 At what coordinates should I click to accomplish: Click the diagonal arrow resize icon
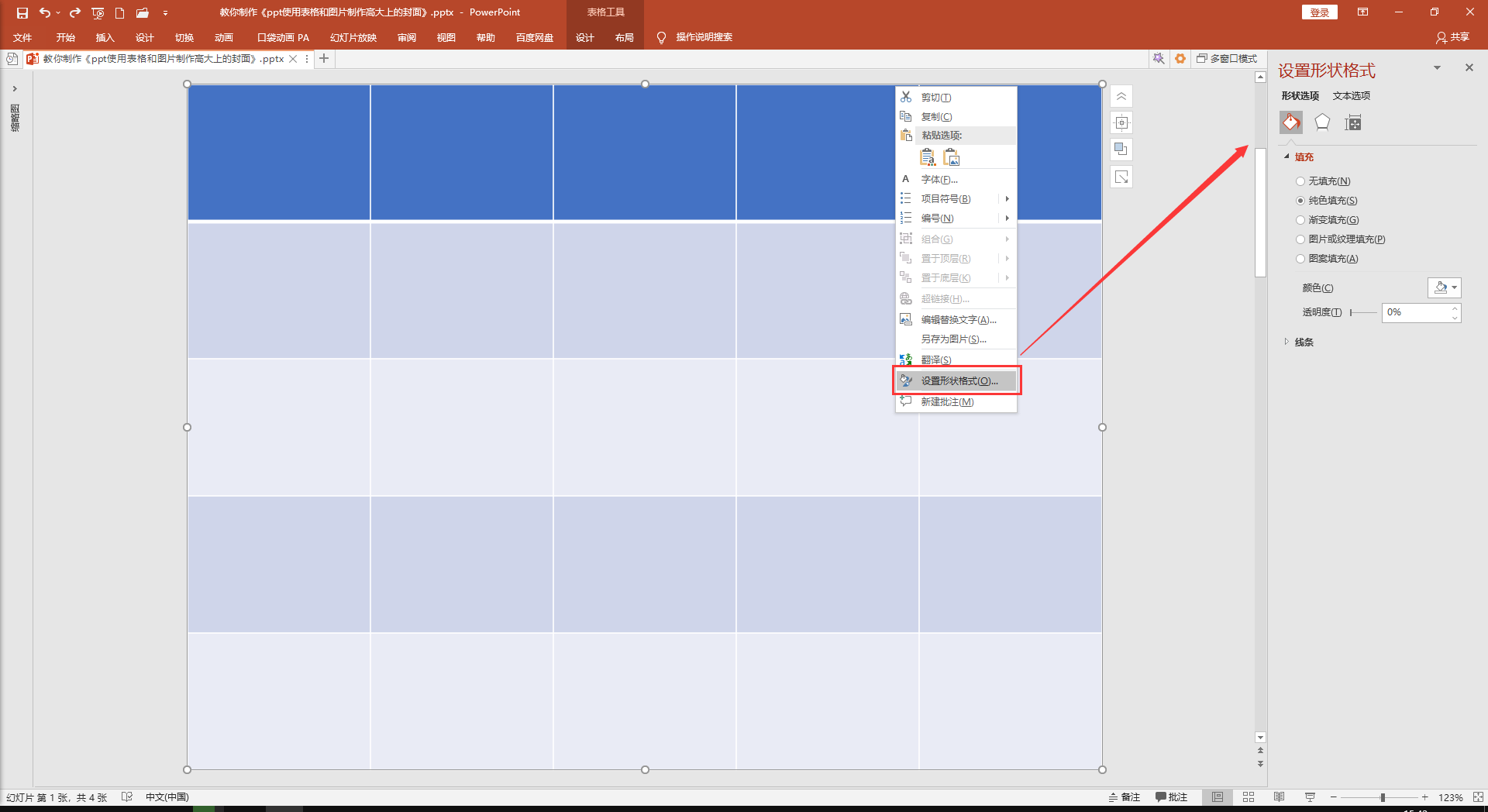click(x=1121, y=177)
